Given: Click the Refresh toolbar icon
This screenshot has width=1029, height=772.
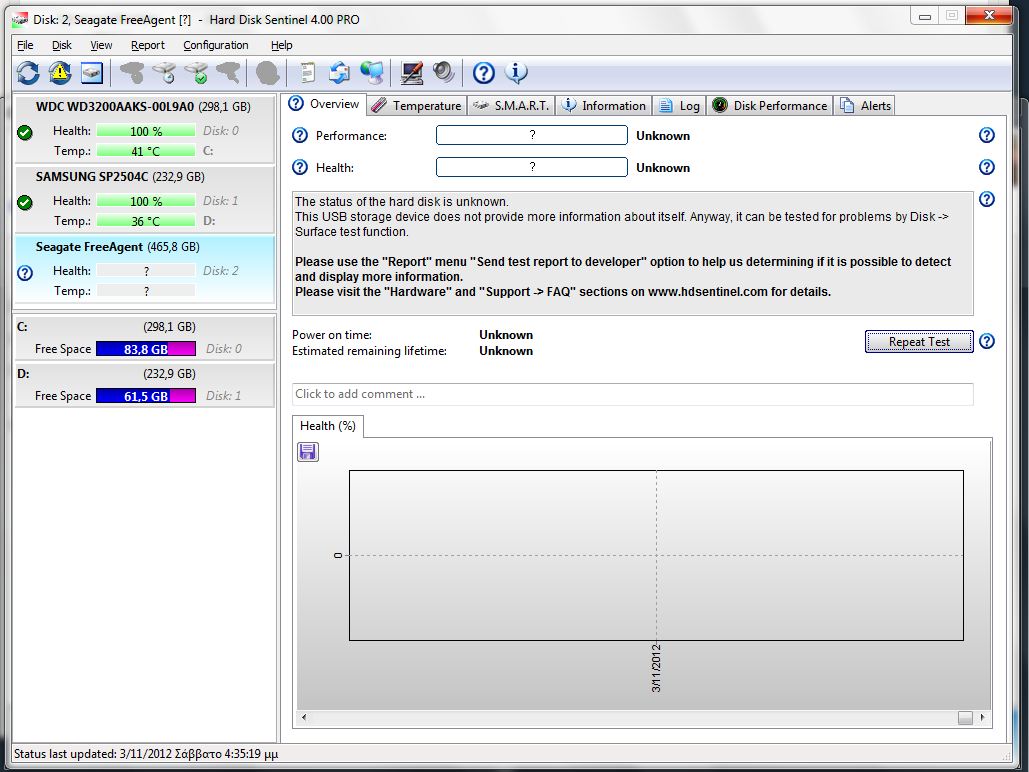Looking at the screenshot, I should tap(28, 73).
